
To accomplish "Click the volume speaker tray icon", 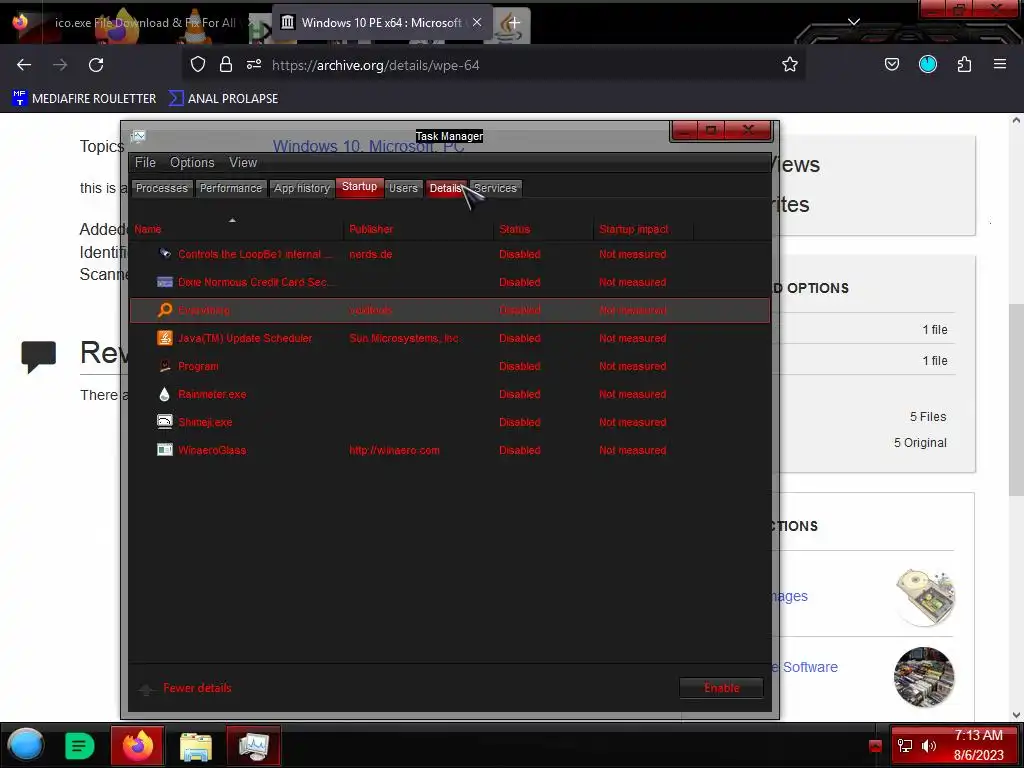I will point(929,746).
